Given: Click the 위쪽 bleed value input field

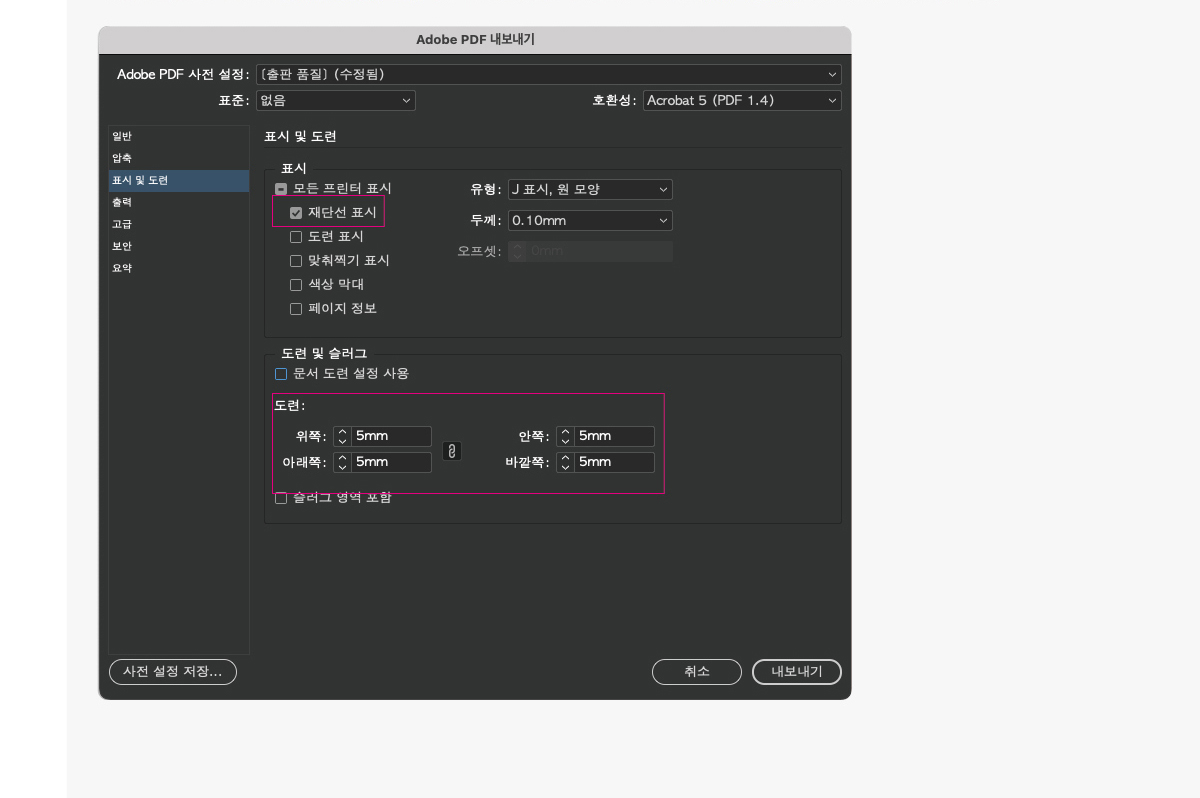Looking at the screenshot, I should [x=391, y=436].
